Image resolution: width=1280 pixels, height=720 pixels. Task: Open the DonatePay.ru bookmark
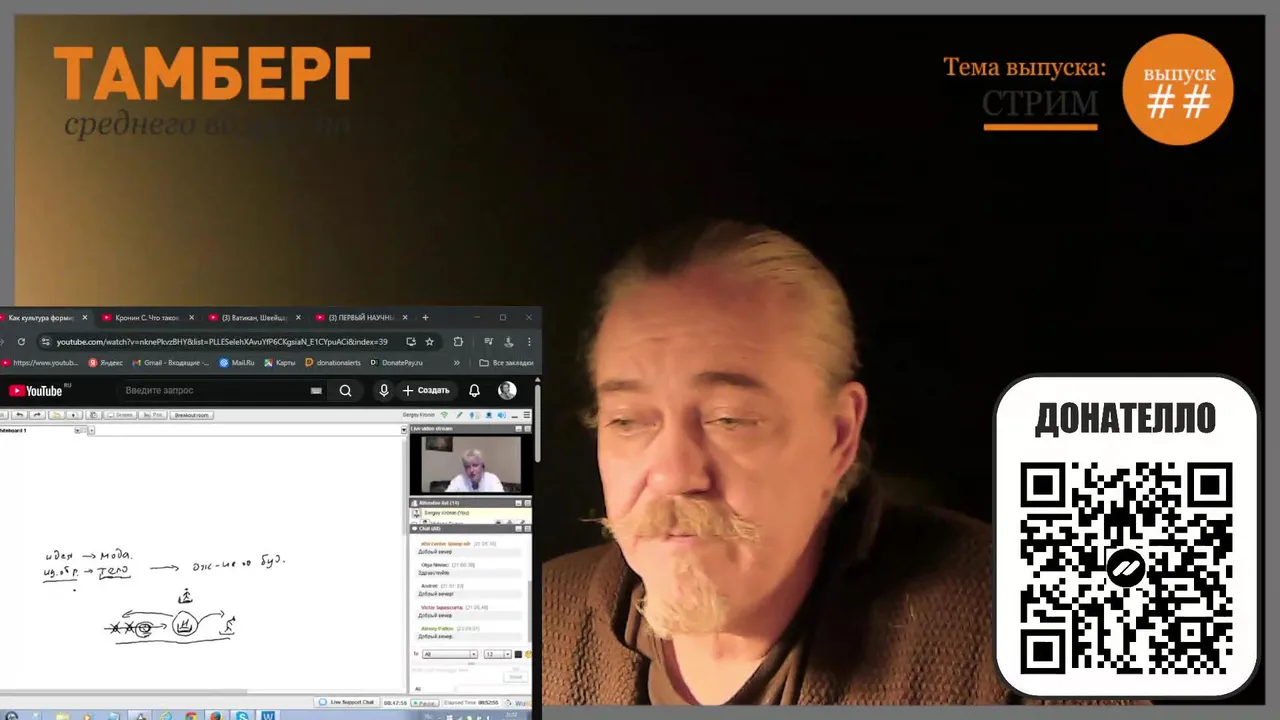(396, 363)
